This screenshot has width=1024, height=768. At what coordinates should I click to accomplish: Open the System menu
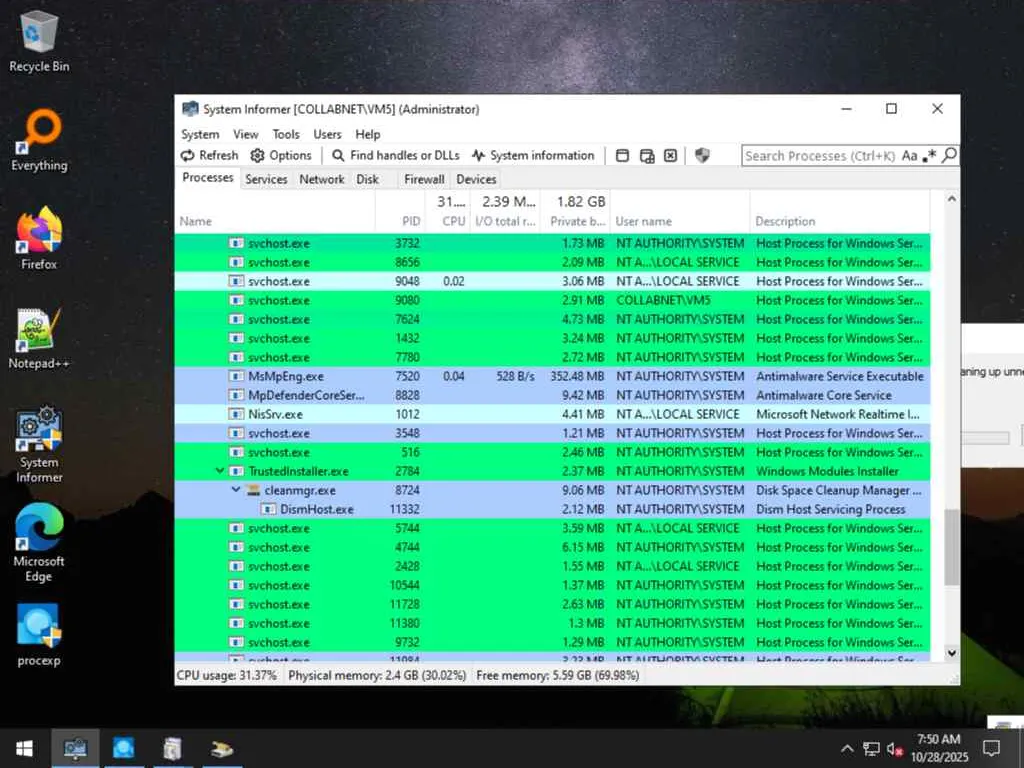click(x=200, y=134)
